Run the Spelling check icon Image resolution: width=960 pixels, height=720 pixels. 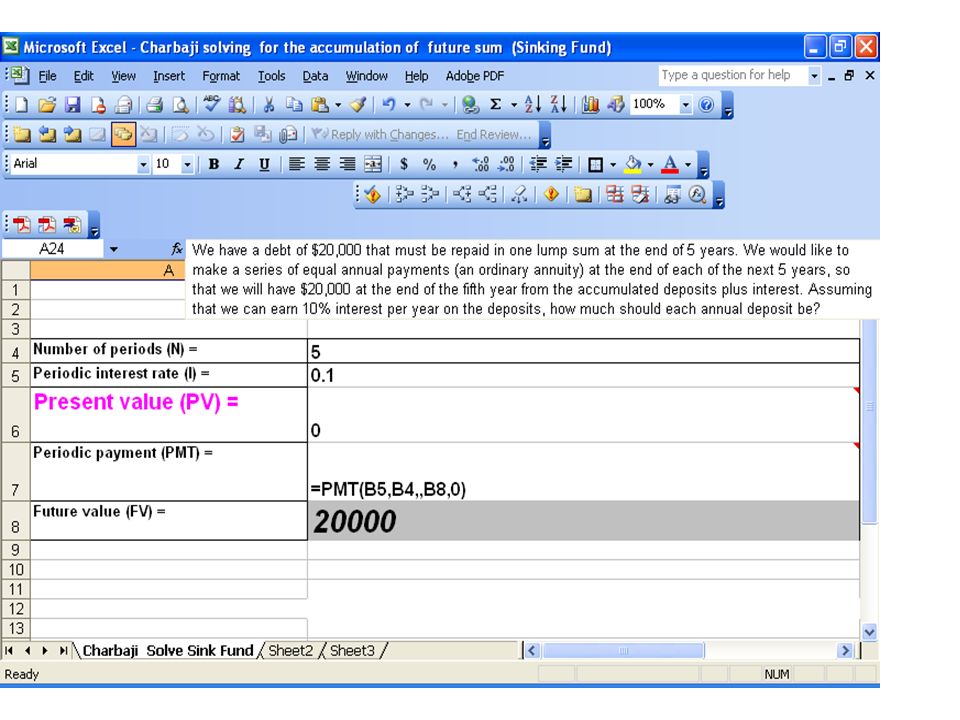pos(212,104)
